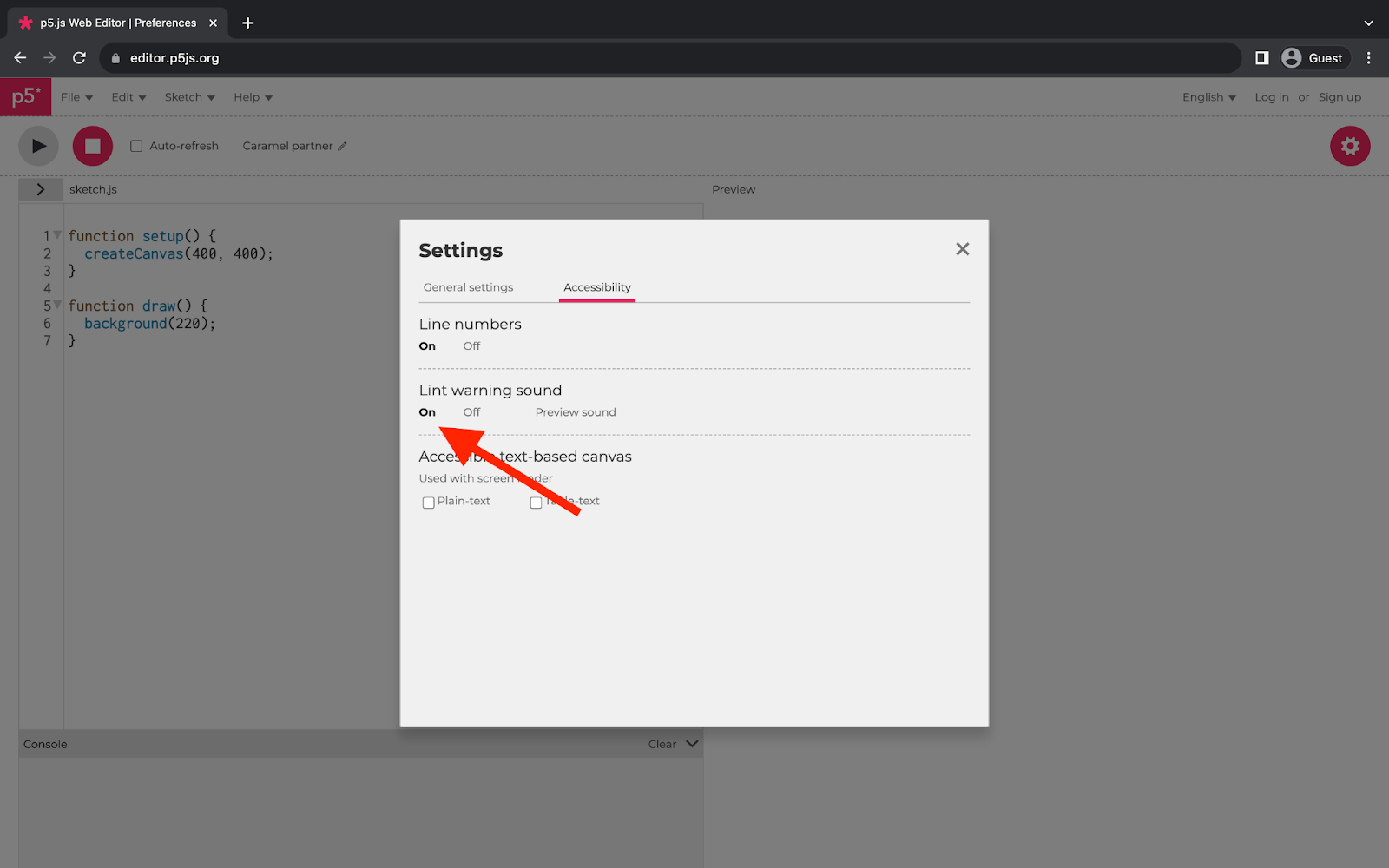Turn off Line numbers

pos(471,345)
